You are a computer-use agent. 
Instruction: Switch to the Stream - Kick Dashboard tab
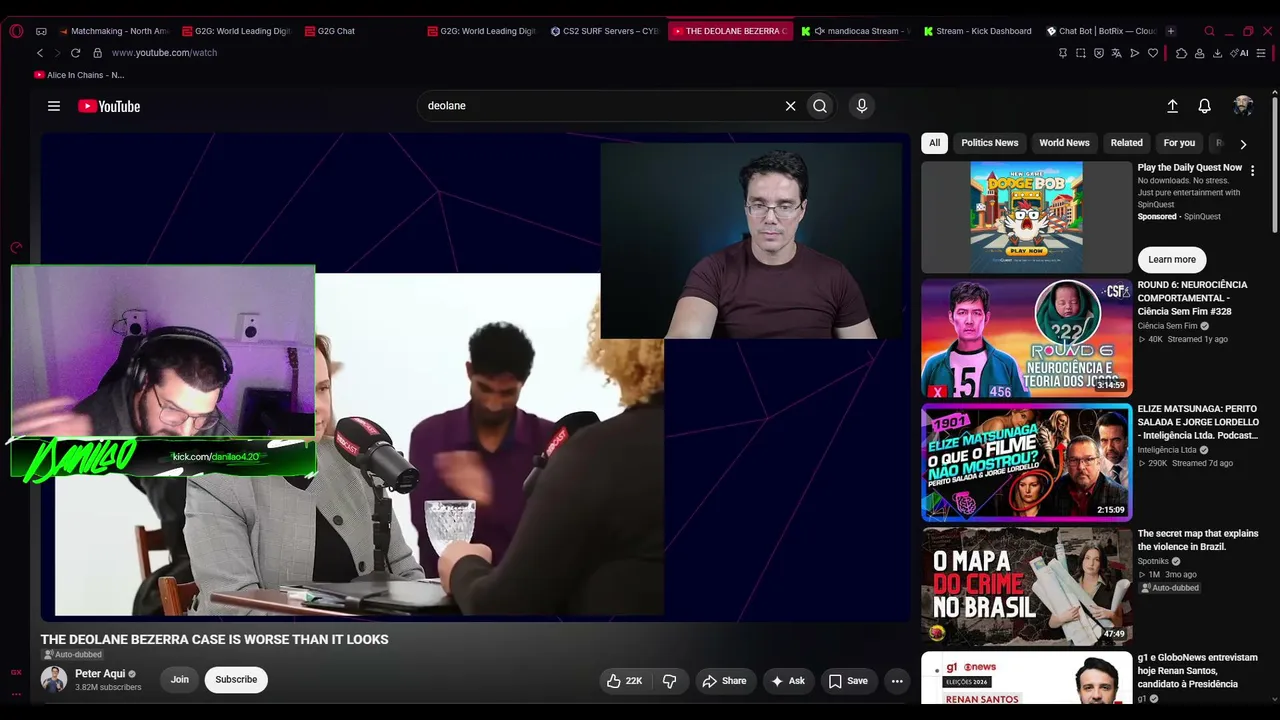tap(979, 31)
